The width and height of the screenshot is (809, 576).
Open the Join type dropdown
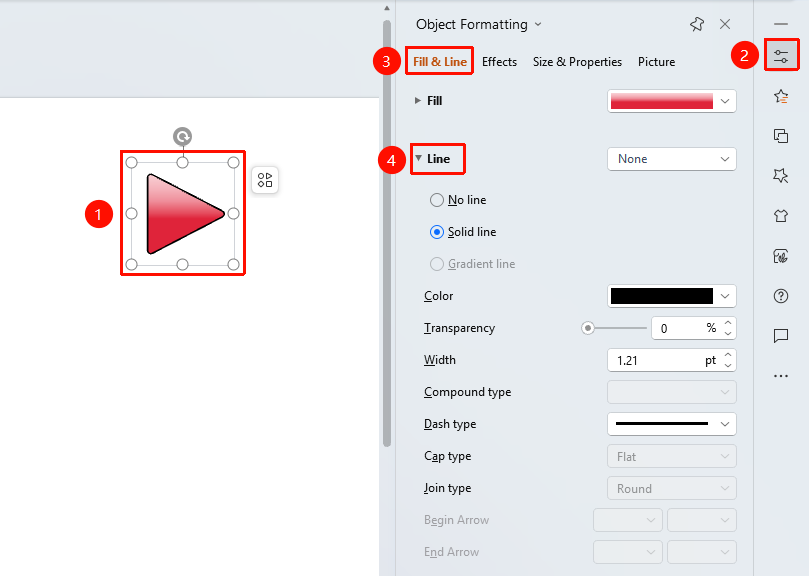coord(672,488)
